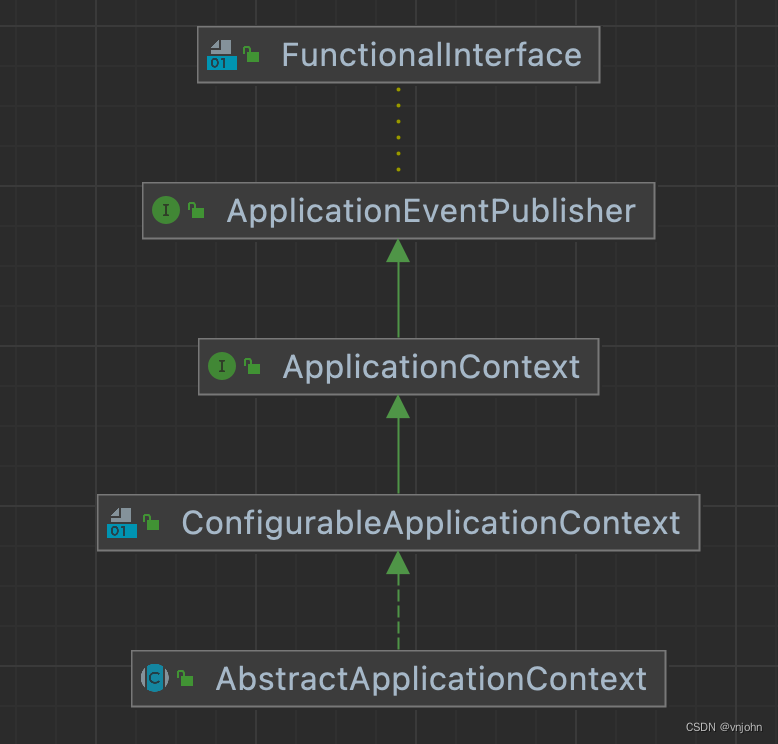Click the green lock icon on ConfigurableApplicationContext
This screenshot has width=778, height=744.
pyautogui.click(x=152, y=523)
